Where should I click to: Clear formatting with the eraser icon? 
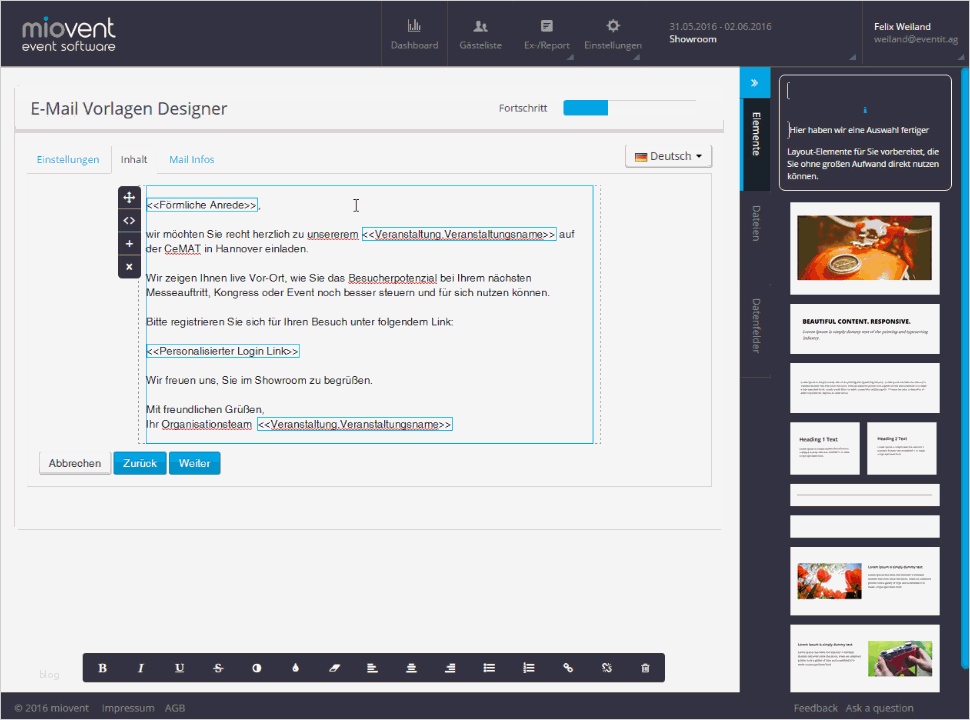pyautogui.click(x=334, y=668)
